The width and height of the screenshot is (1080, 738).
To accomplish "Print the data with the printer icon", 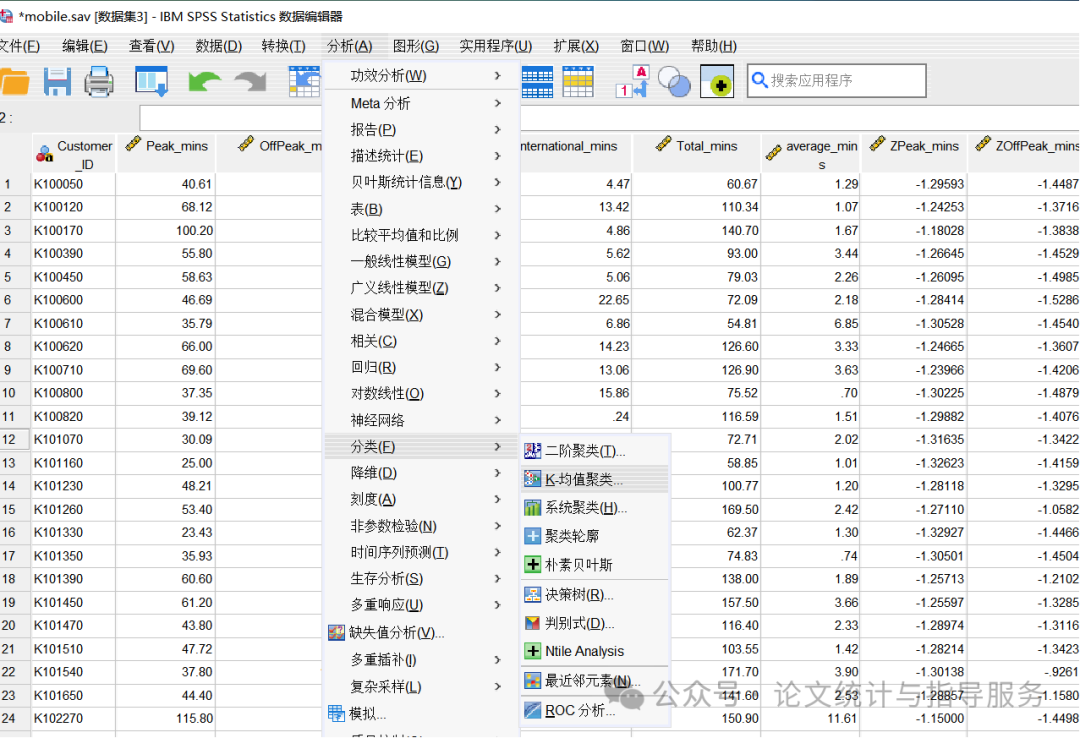I will (x=99, y=82).
